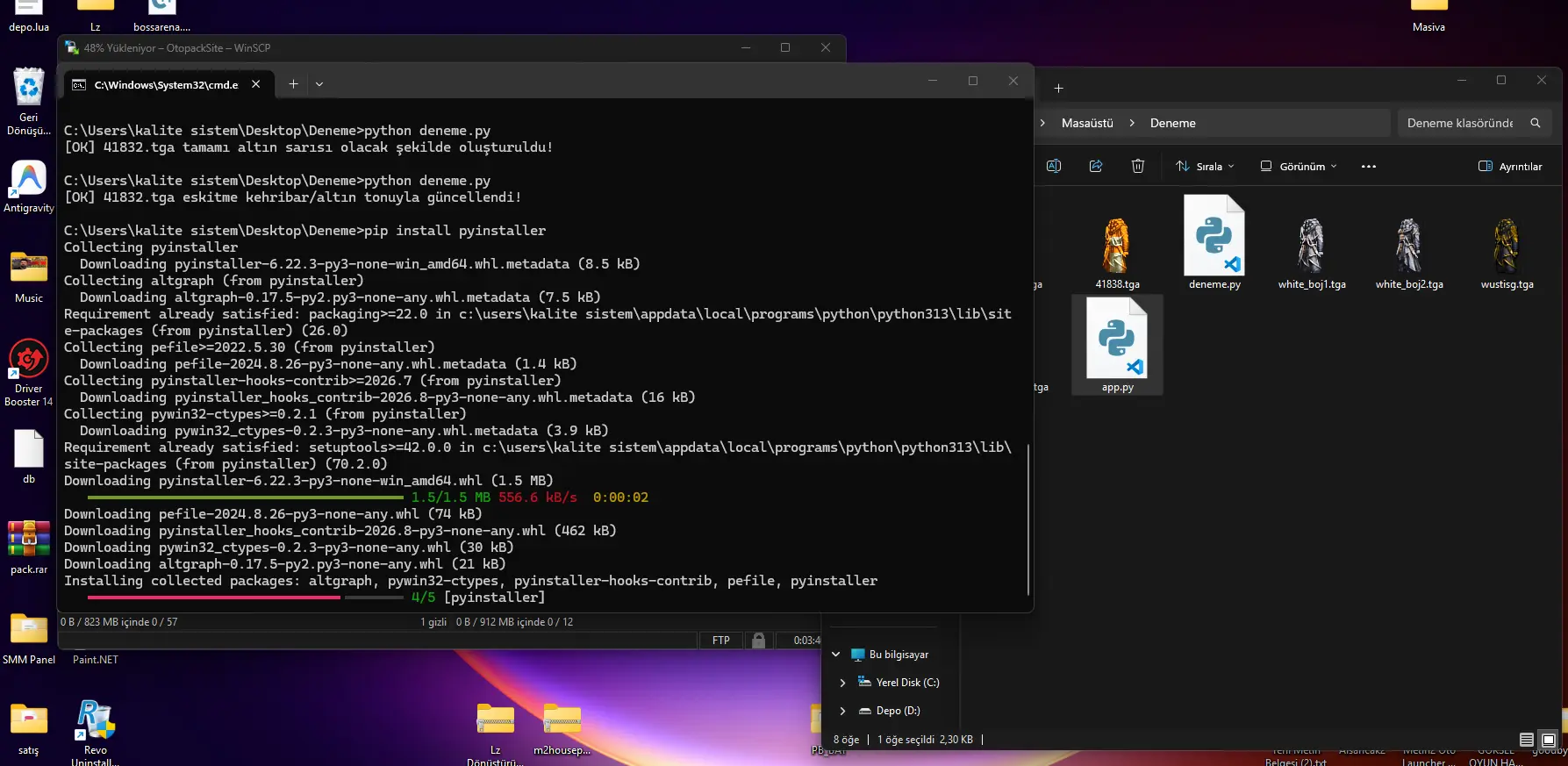Open the Görünüm view dropdown
1568x766 pixels.
pyautogui.click(x=1299, y=166)
